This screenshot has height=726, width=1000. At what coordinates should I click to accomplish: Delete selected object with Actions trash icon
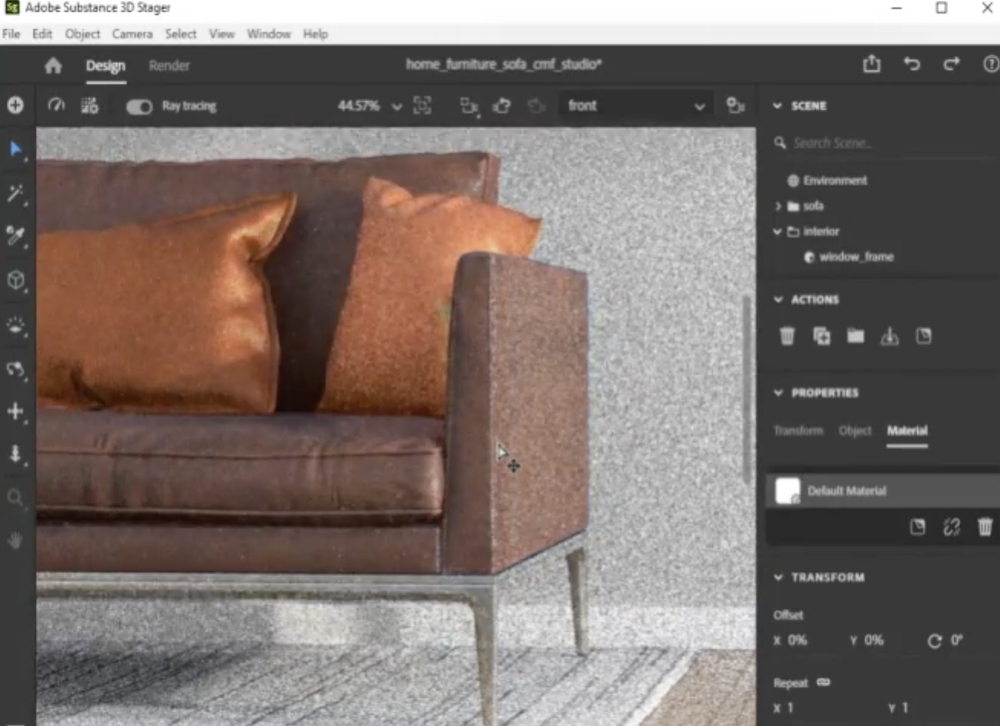[787, 336]
